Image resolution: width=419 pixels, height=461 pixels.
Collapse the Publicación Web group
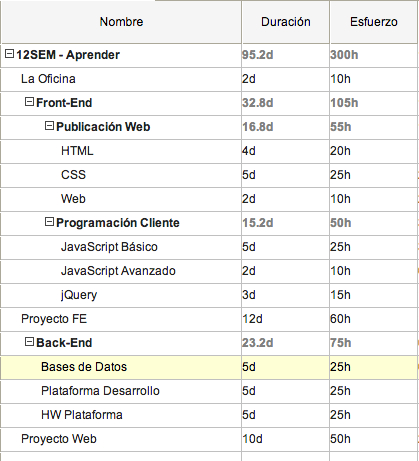[49, 126]
